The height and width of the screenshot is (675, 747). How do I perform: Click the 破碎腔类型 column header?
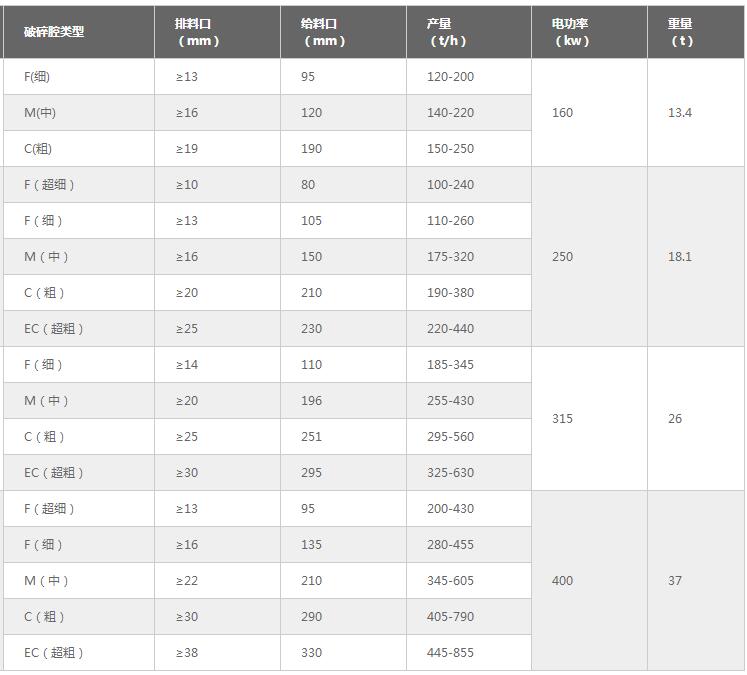pyautogui.click(x=55, y=32)
